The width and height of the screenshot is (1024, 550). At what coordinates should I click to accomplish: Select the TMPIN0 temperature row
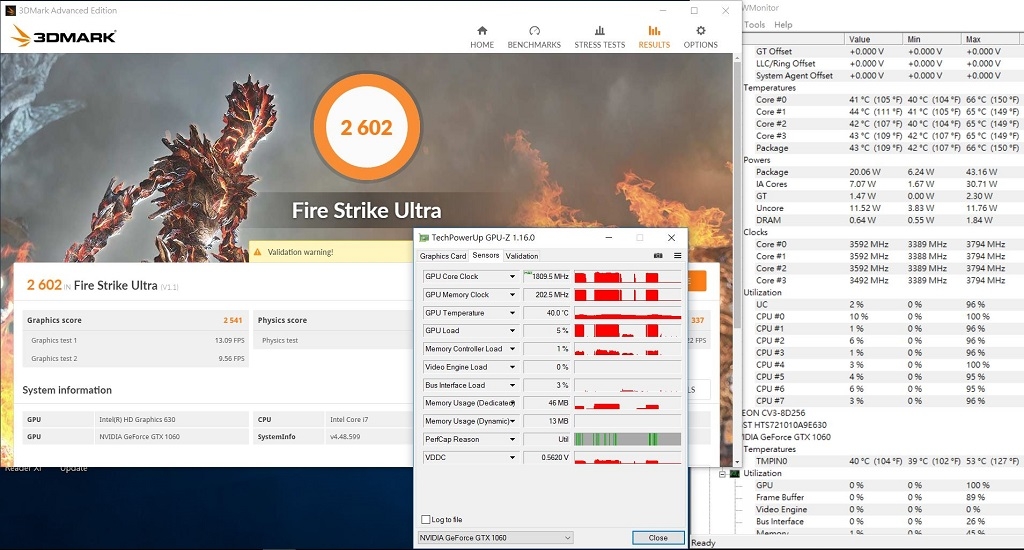(882, 461)
